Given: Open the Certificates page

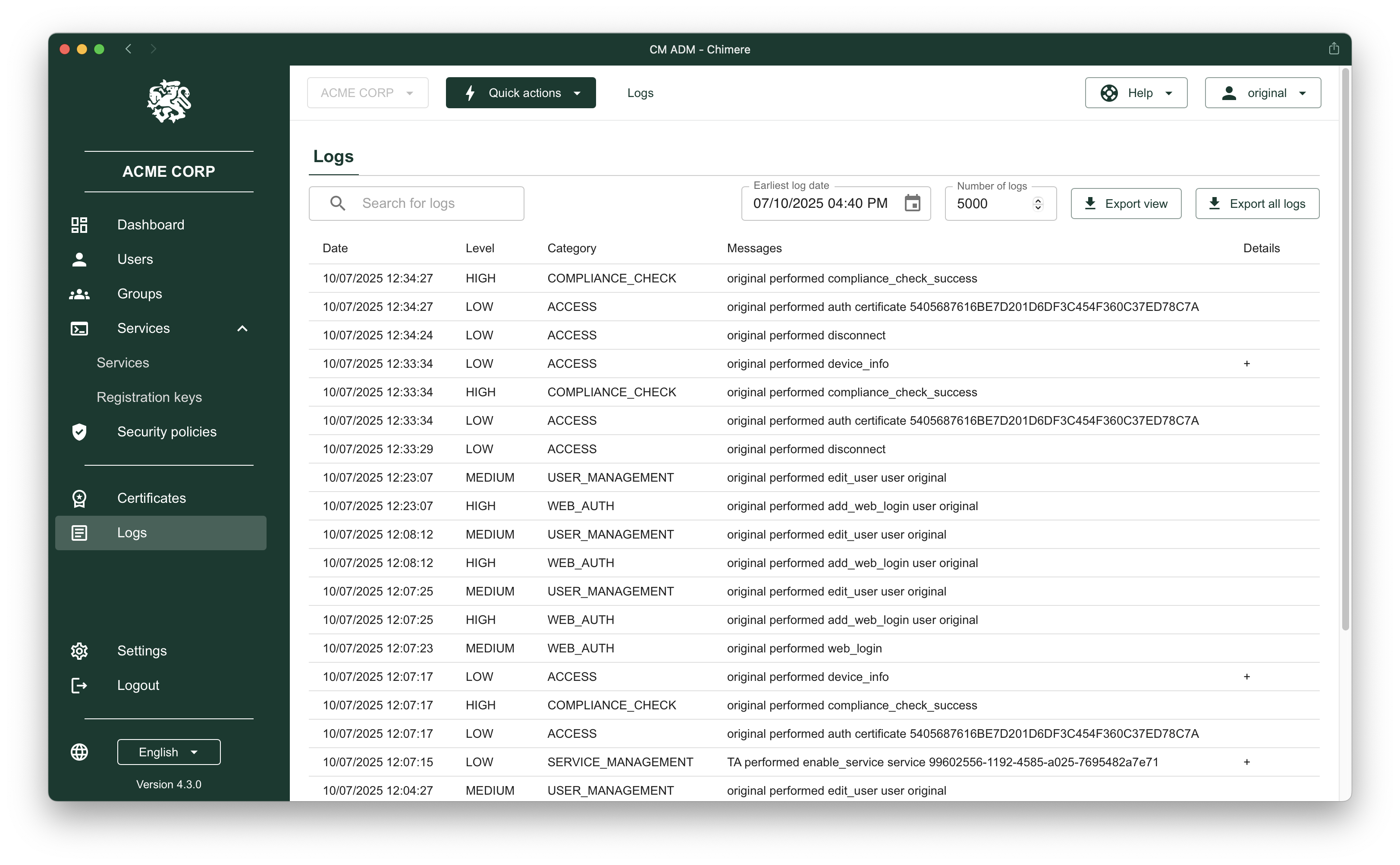Looking at the screenshot, I should click(x=151, y=498).
